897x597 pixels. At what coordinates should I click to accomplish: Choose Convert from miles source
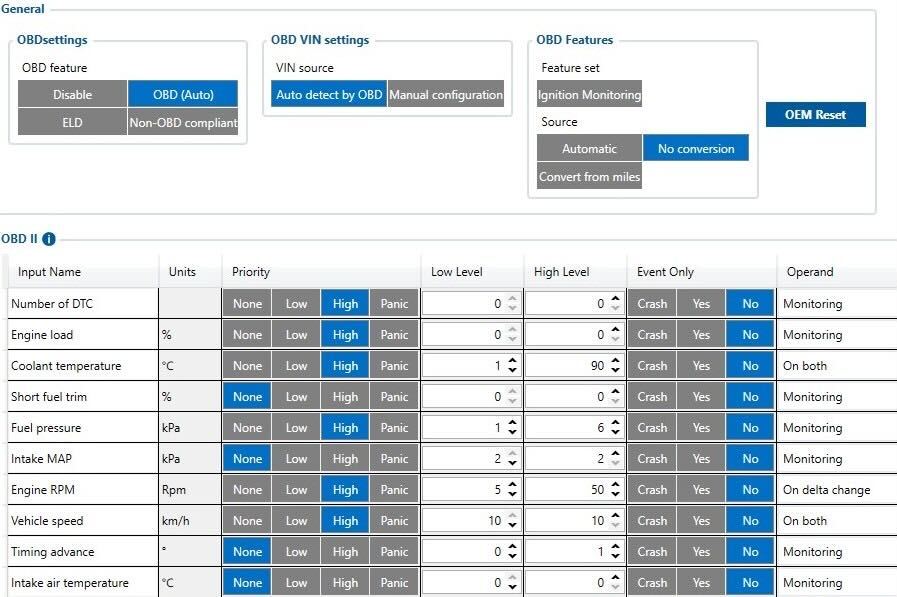pos(589,177)
